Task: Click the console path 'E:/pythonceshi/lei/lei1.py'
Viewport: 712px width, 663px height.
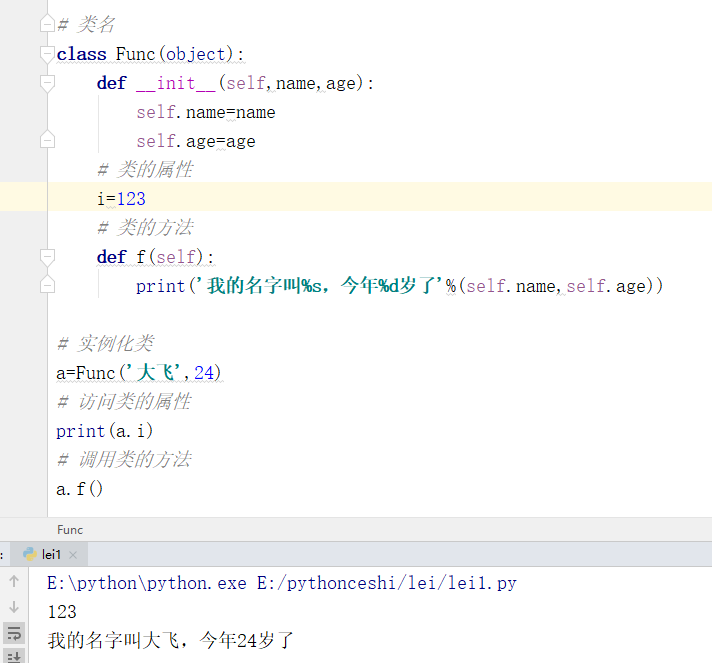Action: pyautogui.click(x=387, y=583)
